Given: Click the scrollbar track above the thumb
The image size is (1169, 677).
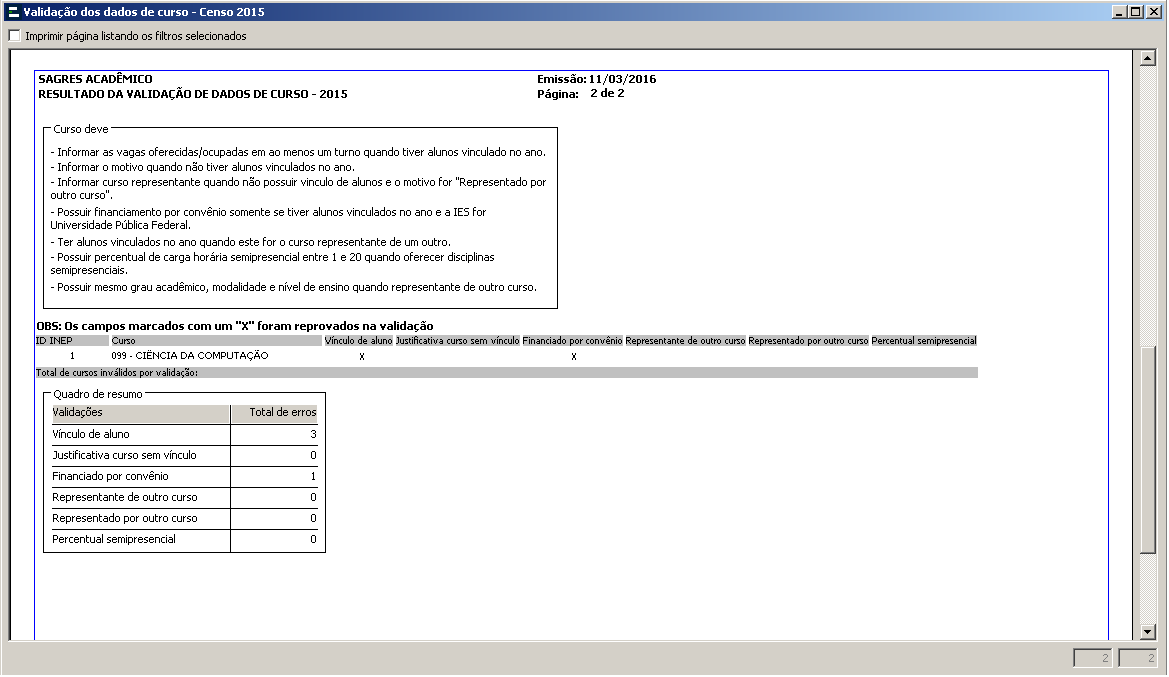Looking at the screenshot, I should (1148, 200).
